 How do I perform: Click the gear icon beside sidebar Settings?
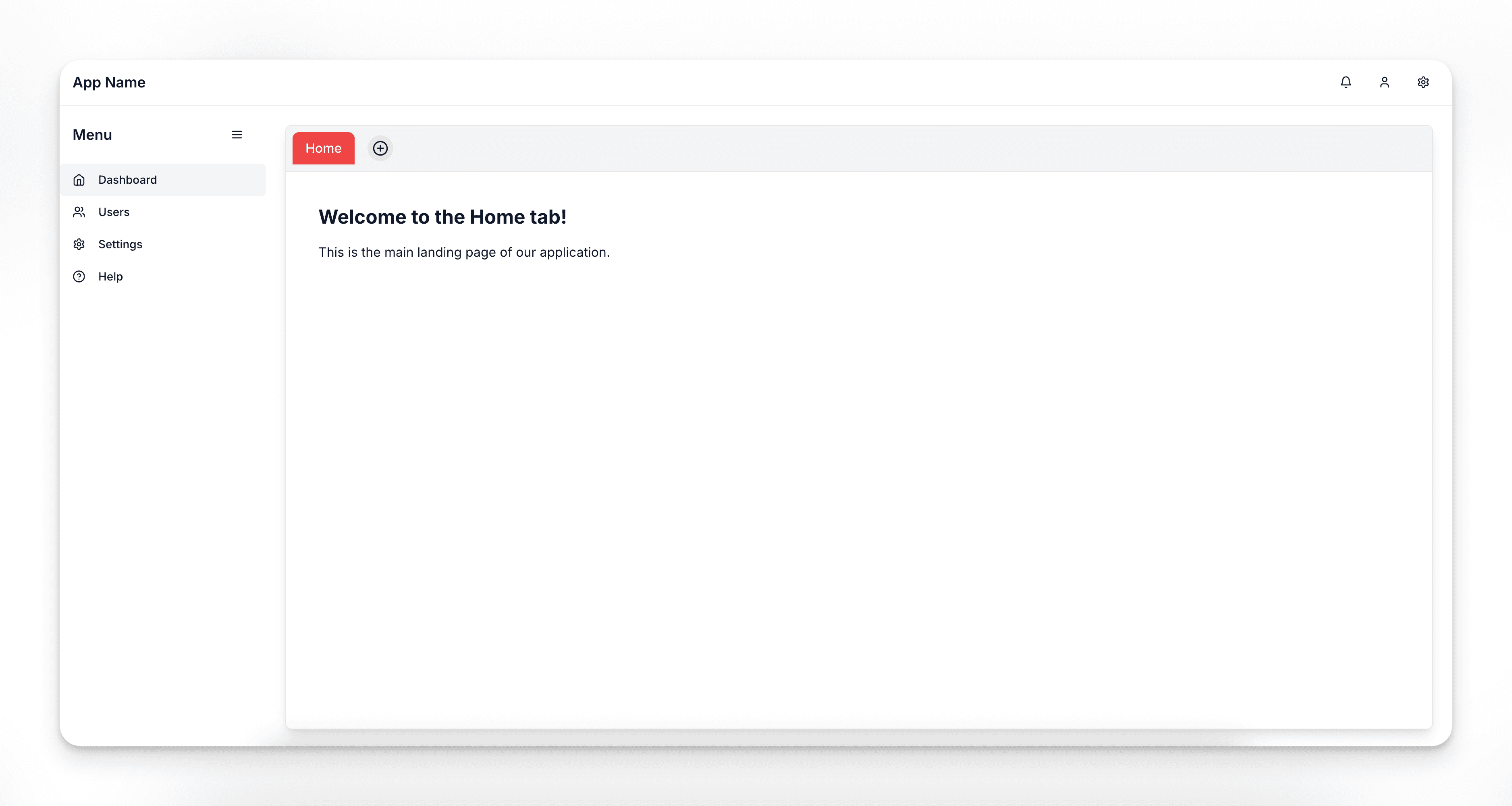tap(79, 244)
